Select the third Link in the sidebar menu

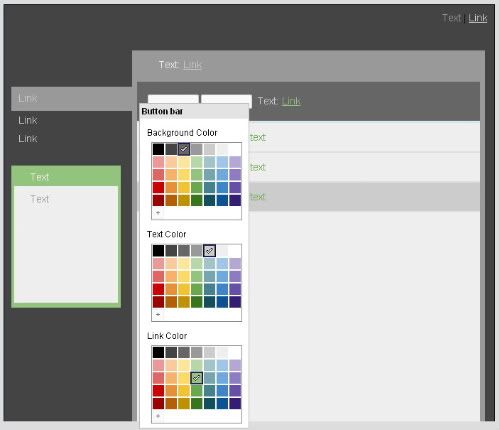pyautogui.click(x=28, y=139)
